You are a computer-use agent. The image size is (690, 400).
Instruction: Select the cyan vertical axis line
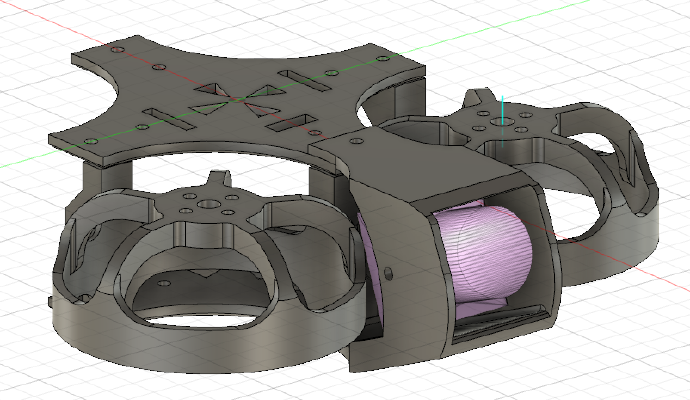point(503,121)
